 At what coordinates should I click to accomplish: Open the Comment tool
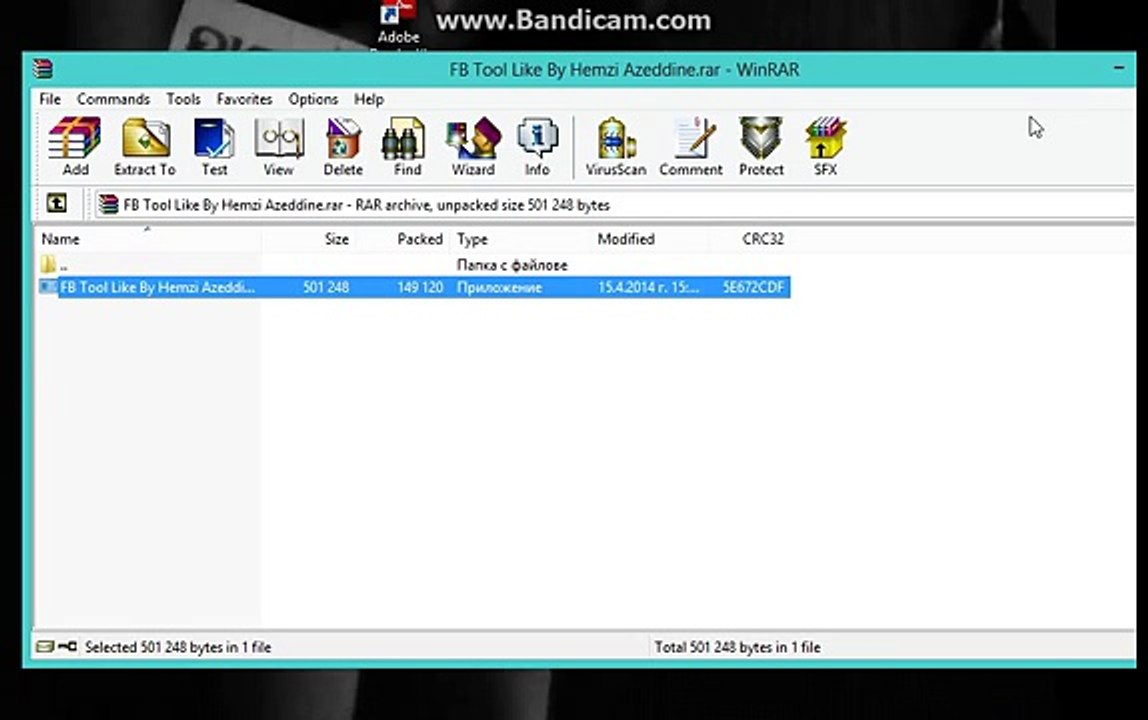[690, 146]
